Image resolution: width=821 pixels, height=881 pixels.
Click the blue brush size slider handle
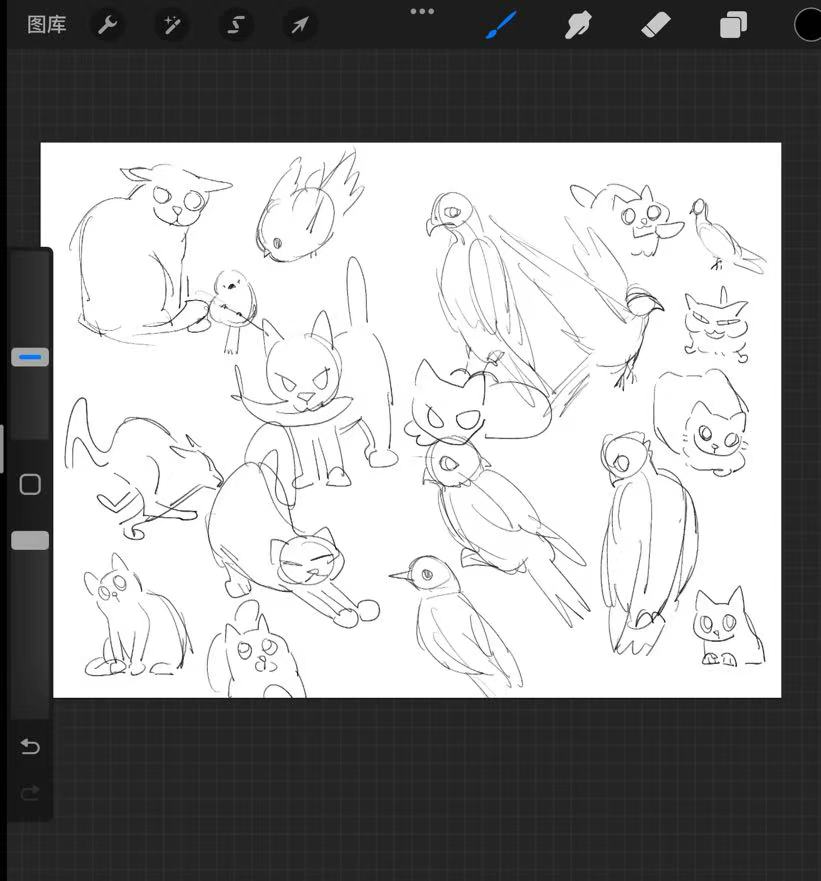point(30,357)
